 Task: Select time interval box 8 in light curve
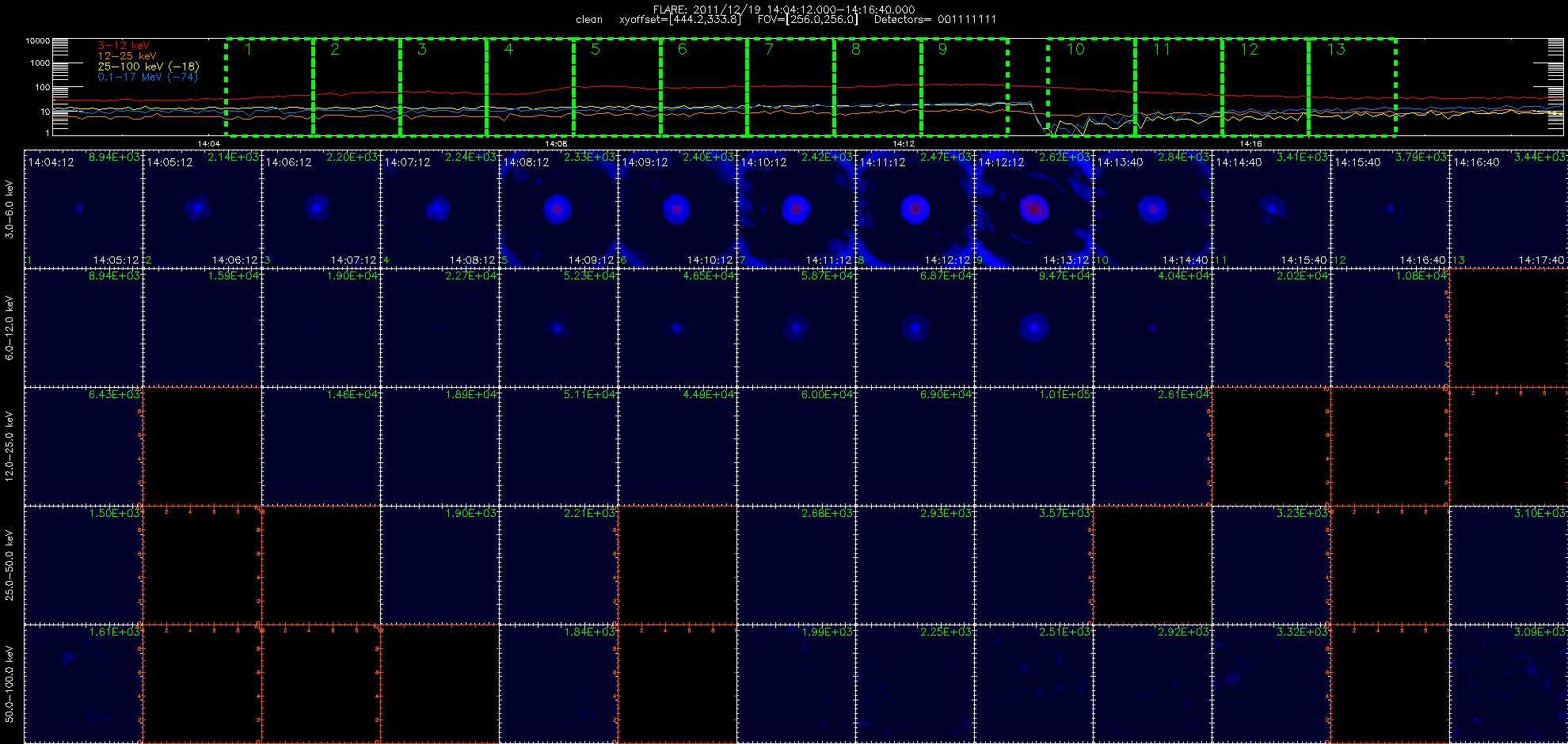click(877, 86)
